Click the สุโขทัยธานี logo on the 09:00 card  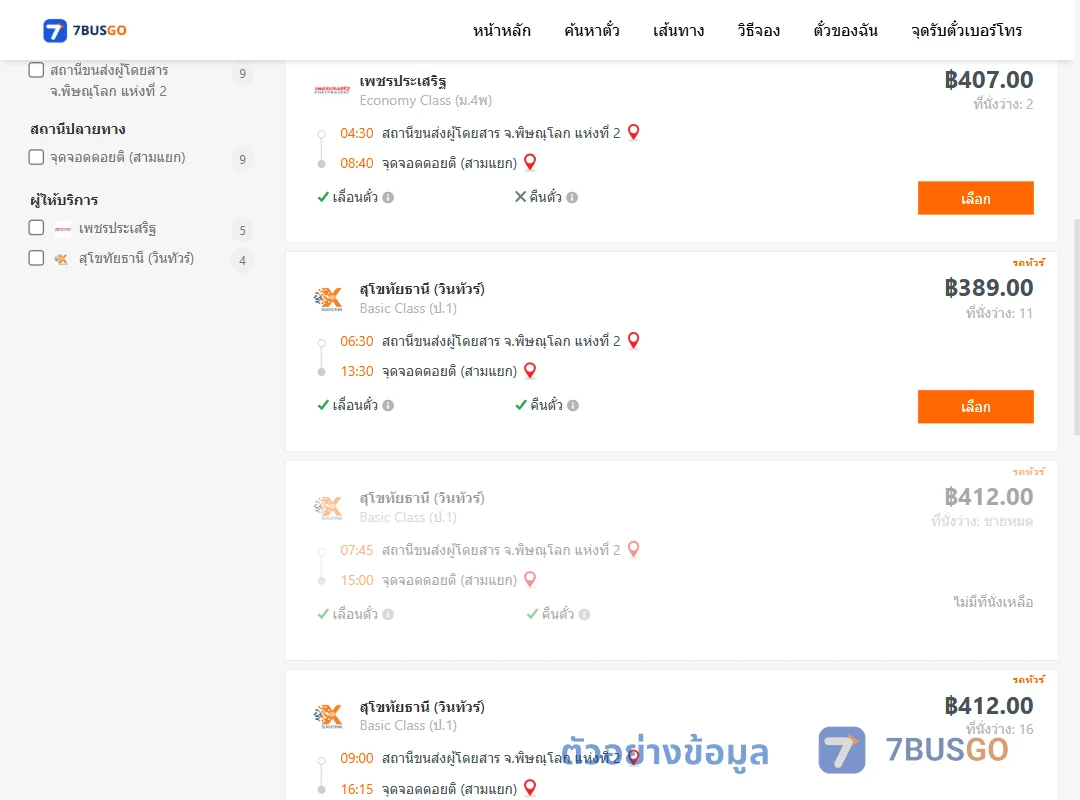point(329,716)
